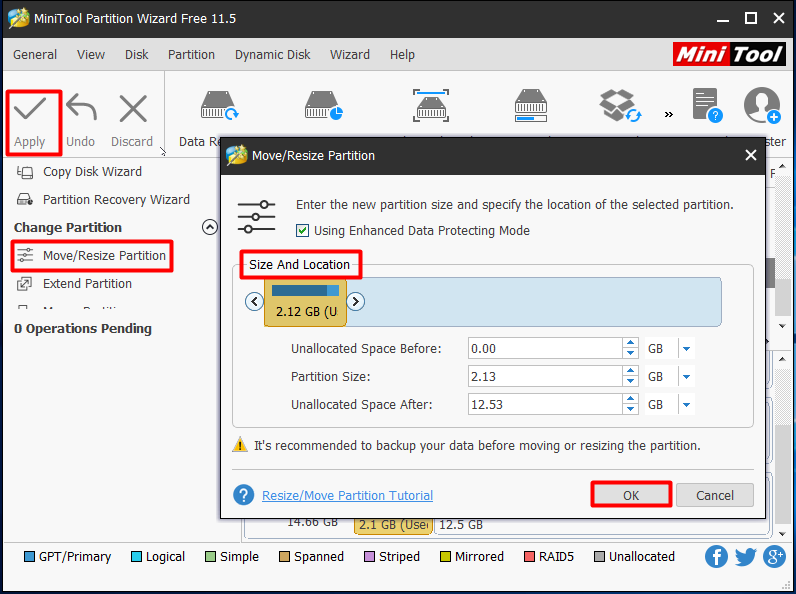Cancel the Move/Resize dialog
796x594 pixels.
point(715,495)
